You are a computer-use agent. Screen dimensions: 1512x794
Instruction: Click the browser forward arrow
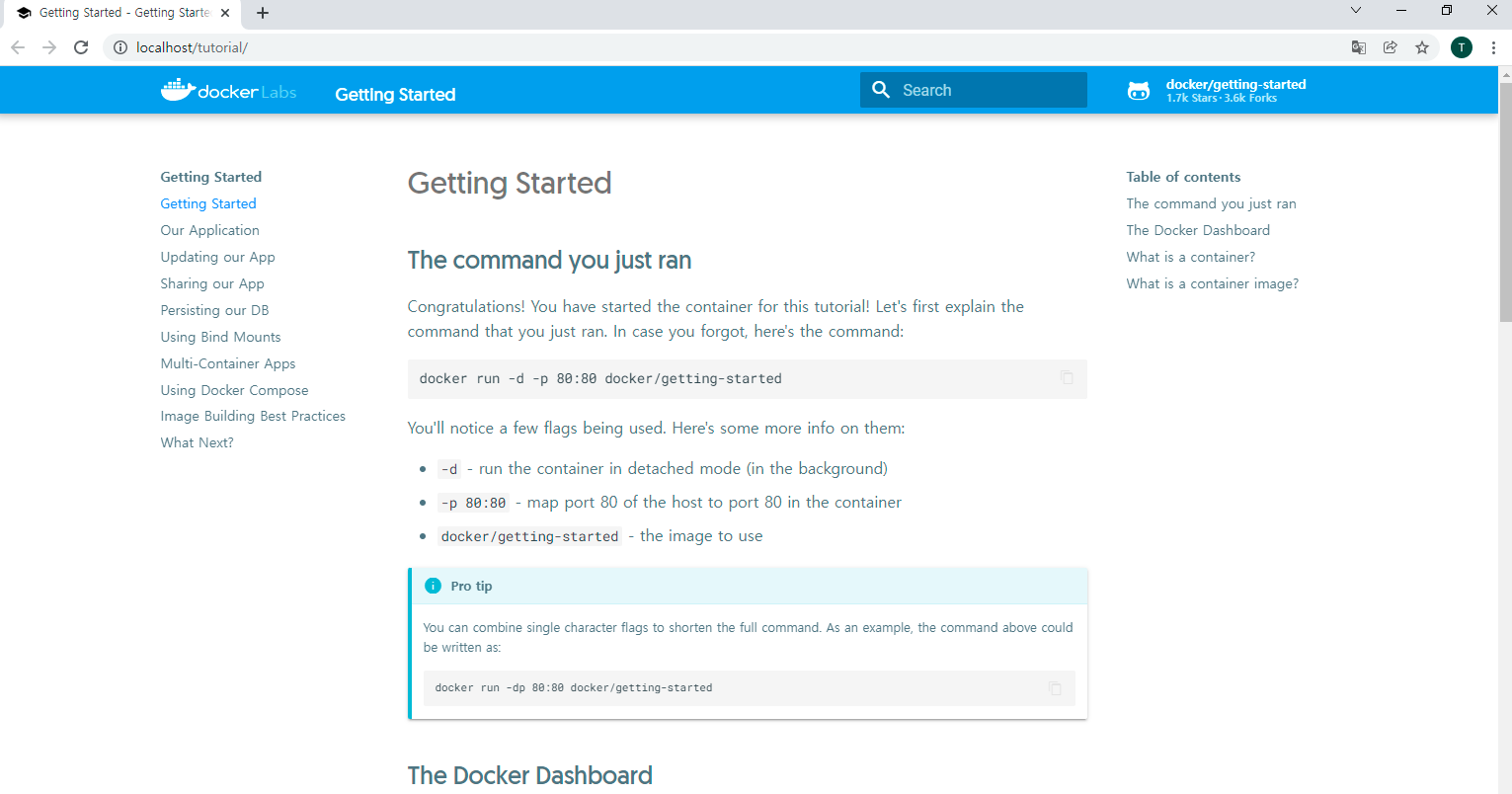click(49, 47)
